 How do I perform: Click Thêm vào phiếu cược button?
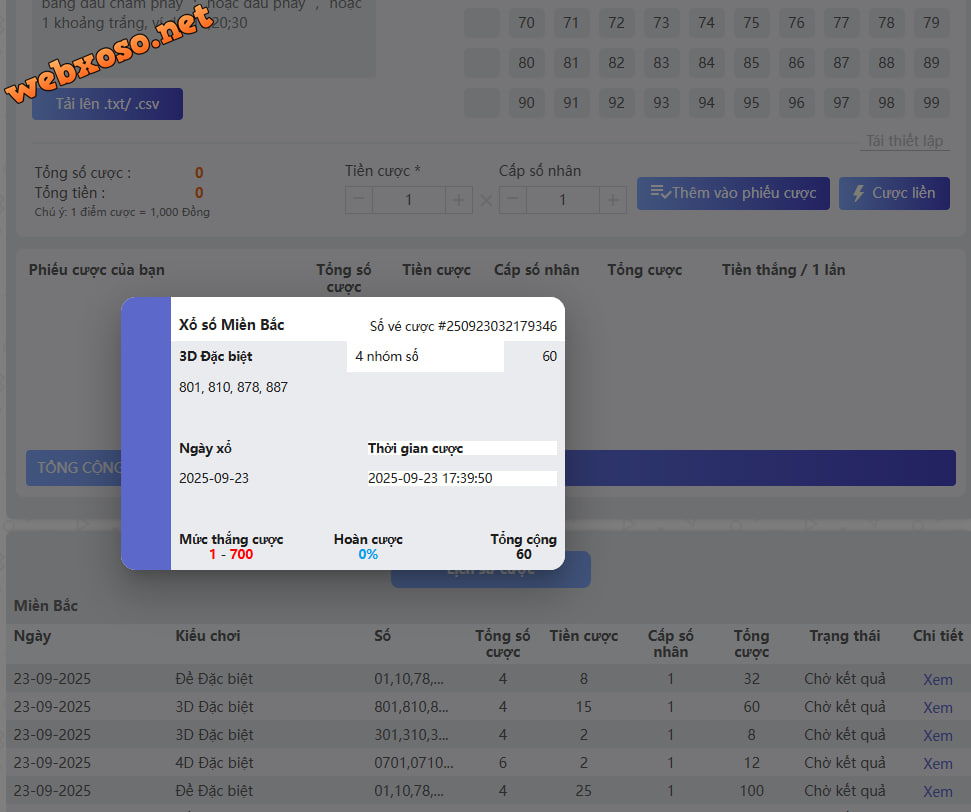click(733, 193)
